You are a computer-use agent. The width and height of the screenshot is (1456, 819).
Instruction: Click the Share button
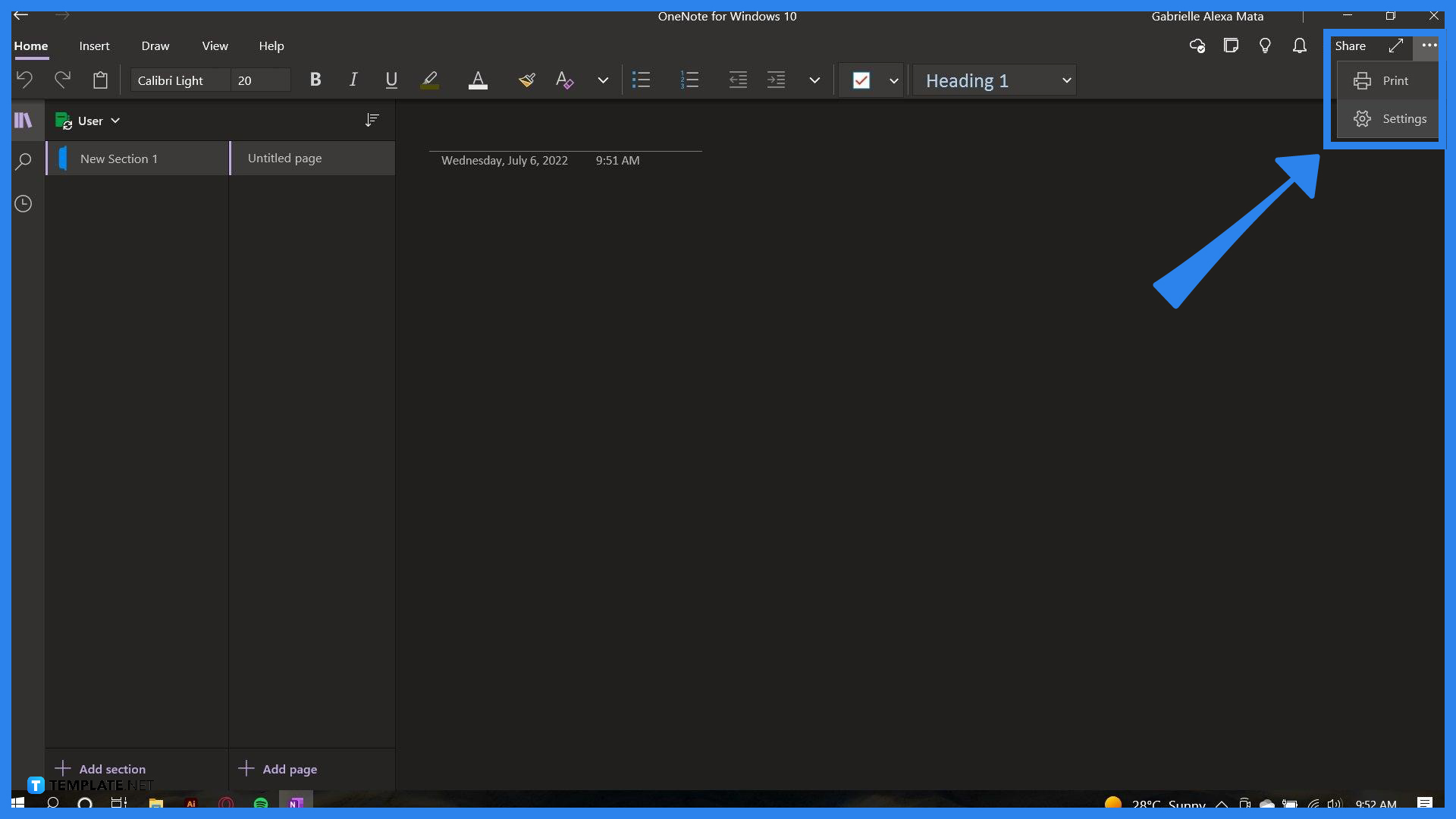tap(1351, 45)
